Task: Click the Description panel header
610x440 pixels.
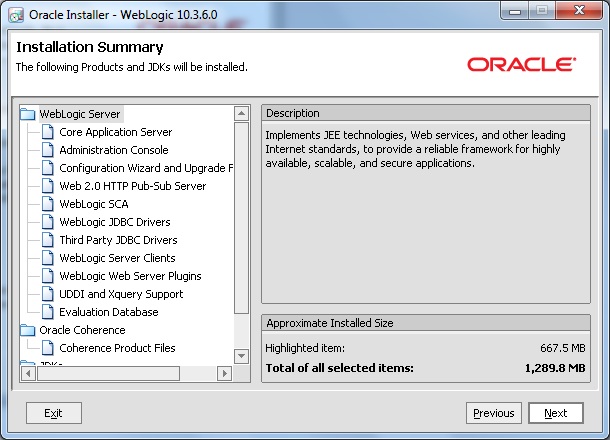Action: (x=426, y=113)
